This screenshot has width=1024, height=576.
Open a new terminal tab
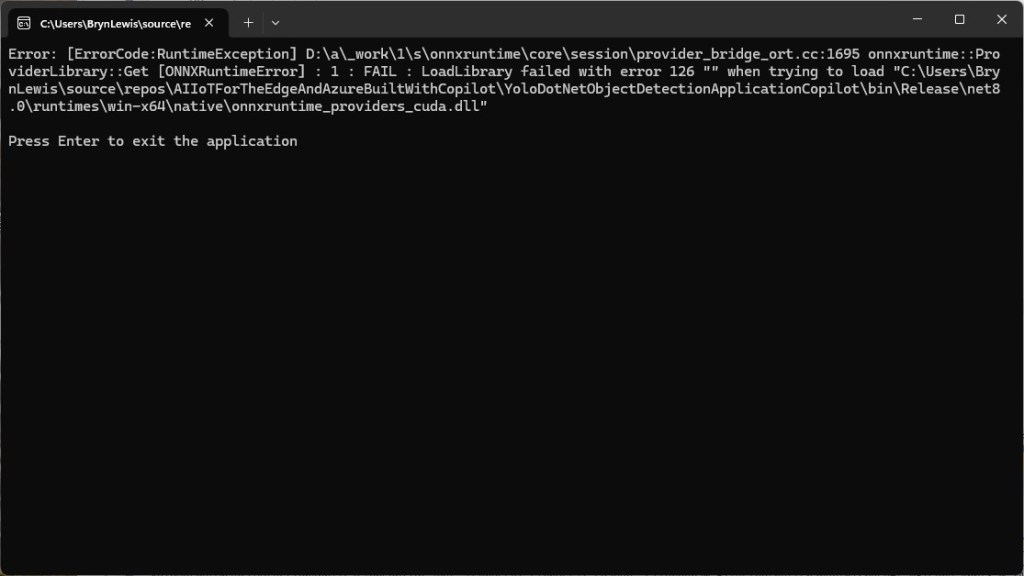pyautogui.click(x=248, y=22)
